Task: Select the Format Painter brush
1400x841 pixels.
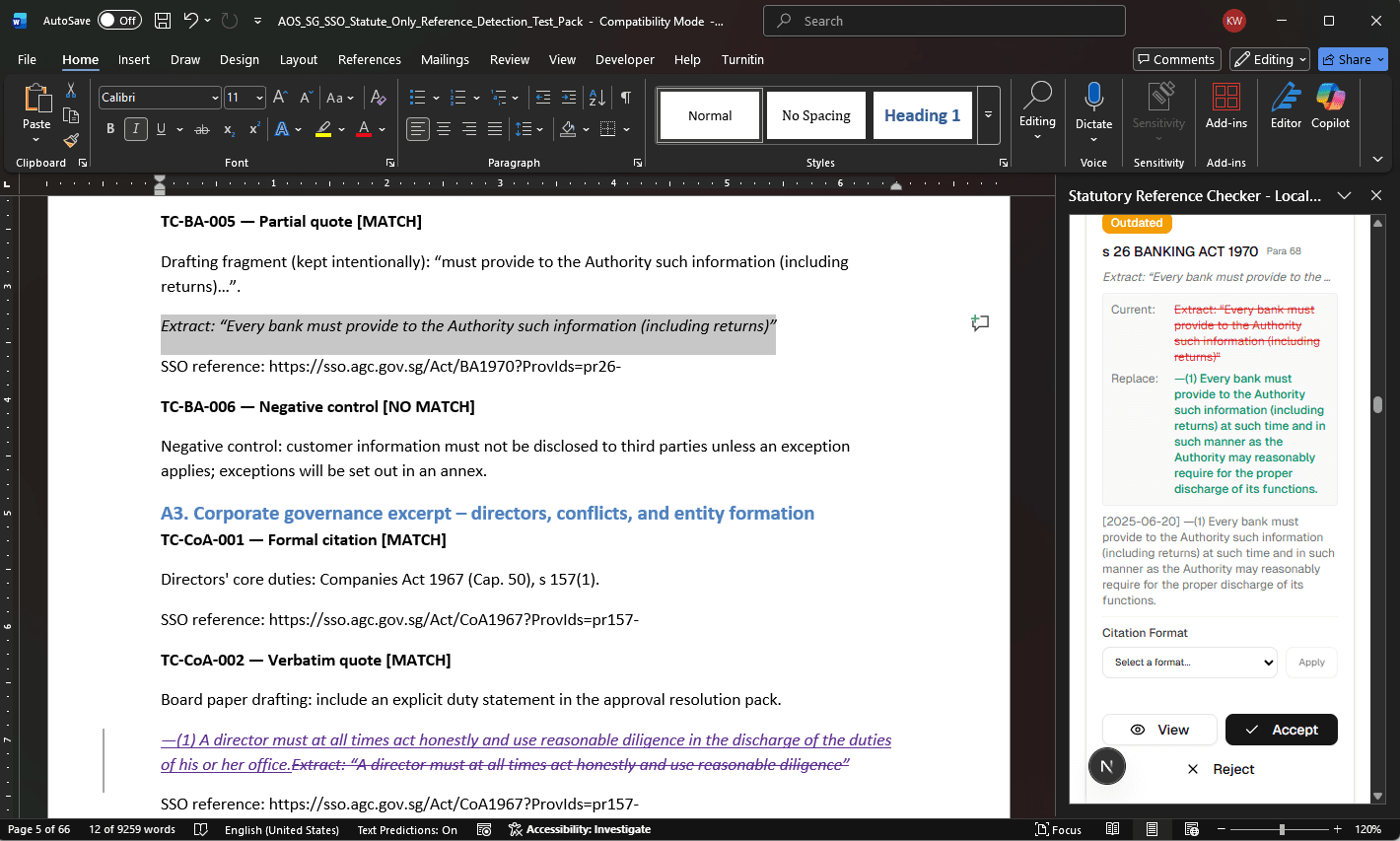Action: click(x=71, y=140)
